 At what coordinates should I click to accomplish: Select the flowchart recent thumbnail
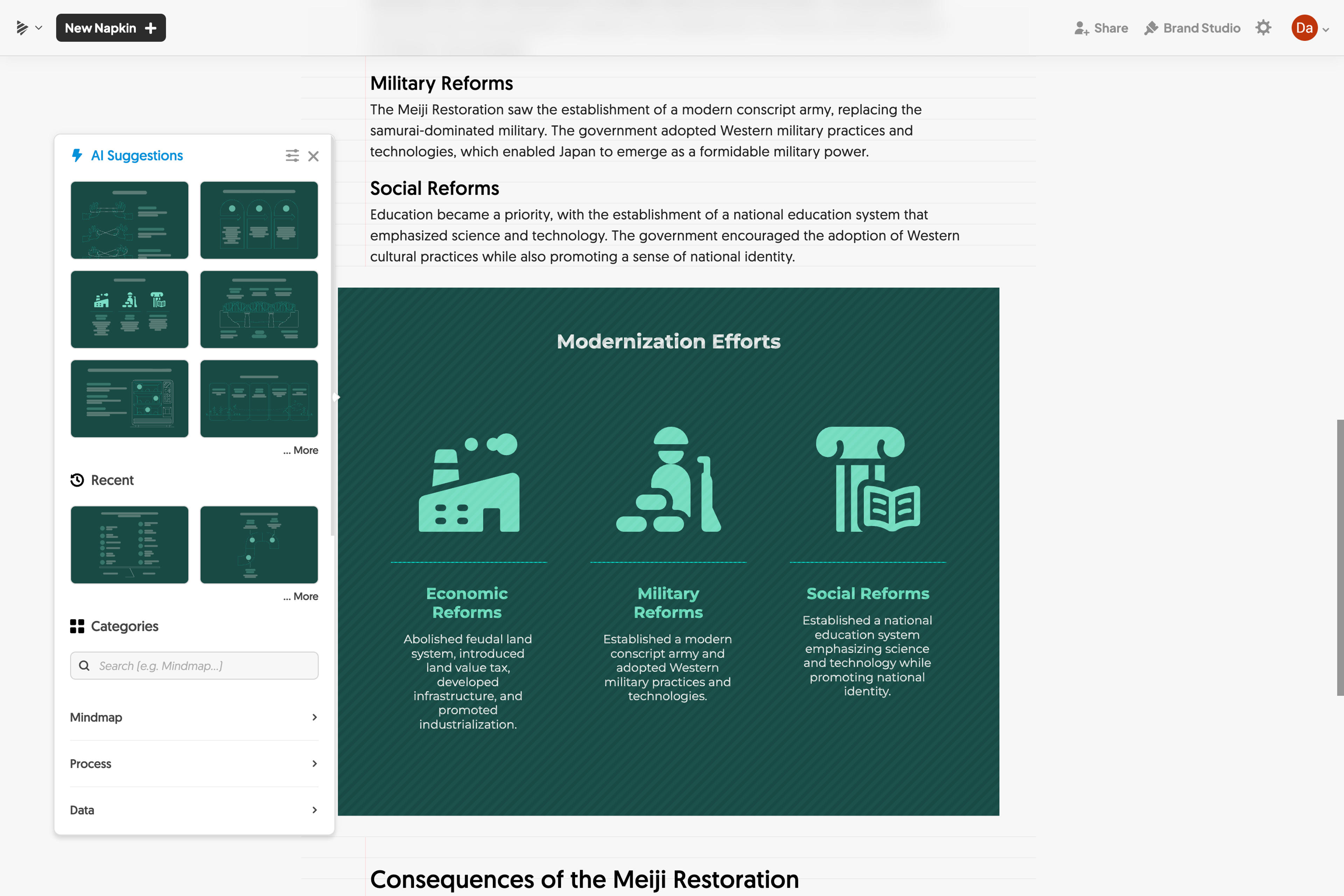pos(259,545)
